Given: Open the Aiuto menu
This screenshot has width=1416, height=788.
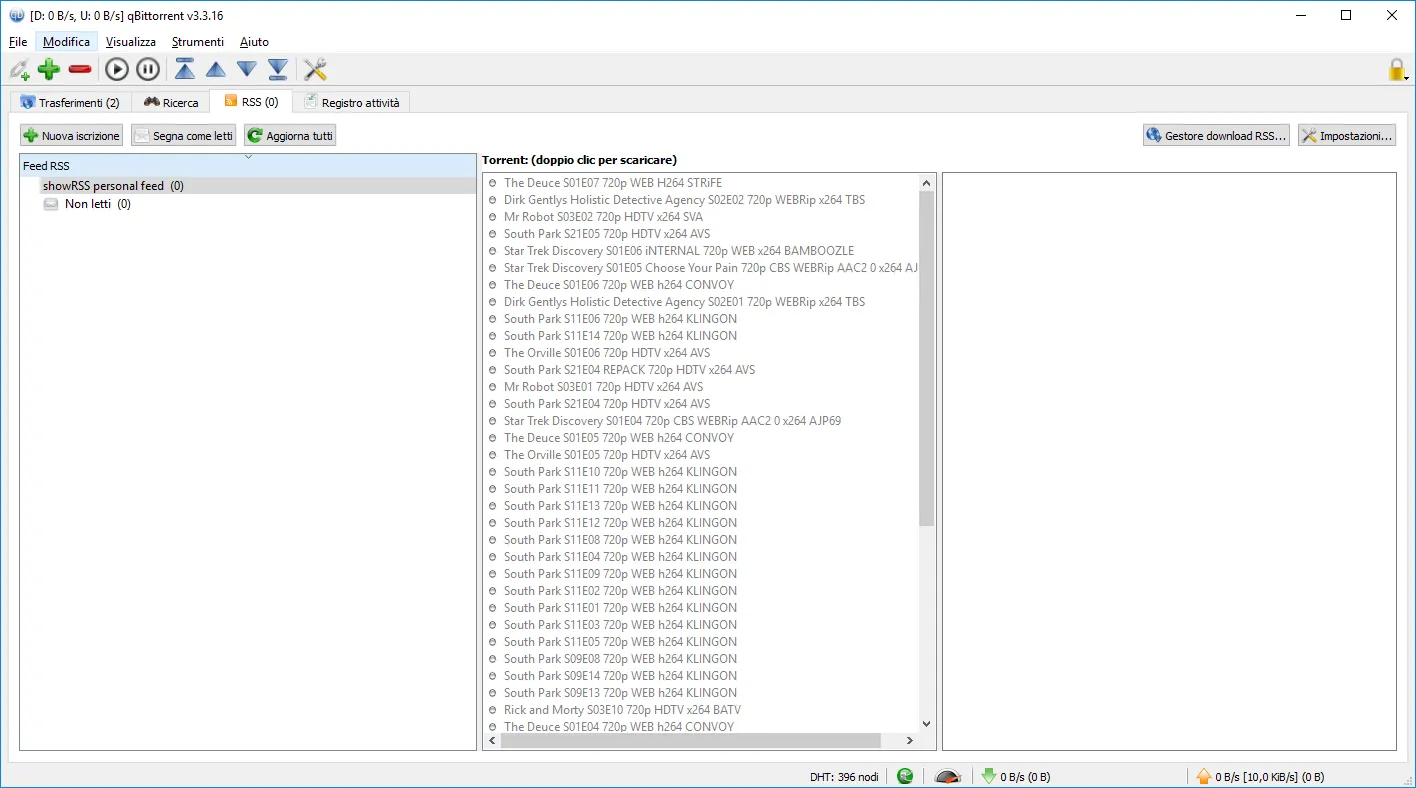Looking at the screenshot, I should [254, 42].
